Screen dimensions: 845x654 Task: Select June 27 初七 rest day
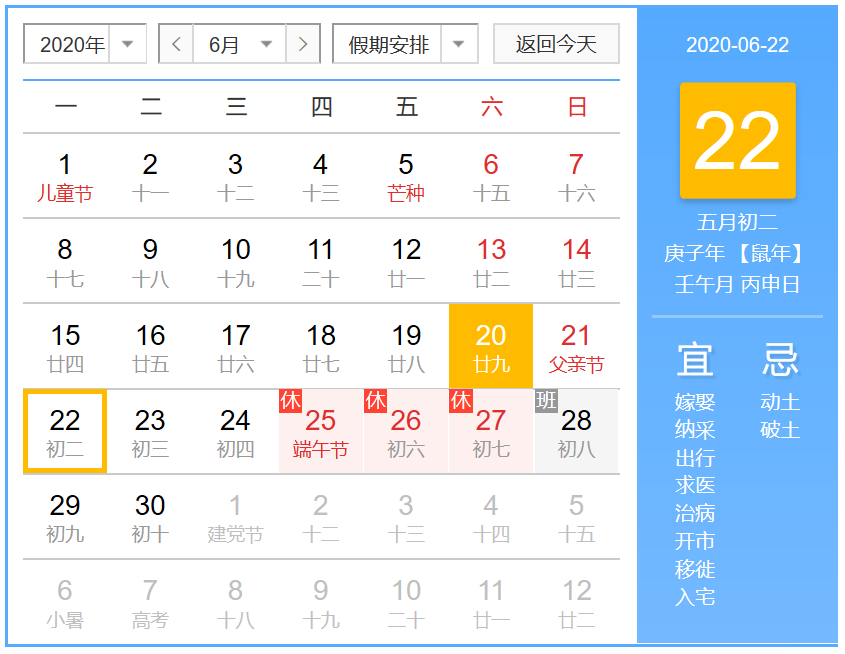point(491,432)
